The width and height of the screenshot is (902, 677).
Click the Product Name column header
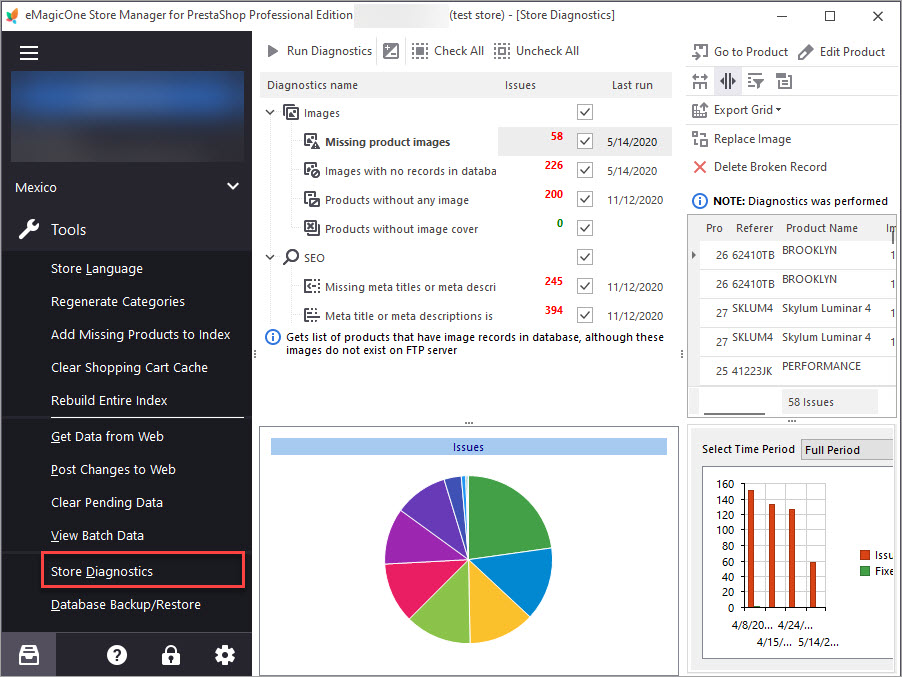[x=821, y=228]
